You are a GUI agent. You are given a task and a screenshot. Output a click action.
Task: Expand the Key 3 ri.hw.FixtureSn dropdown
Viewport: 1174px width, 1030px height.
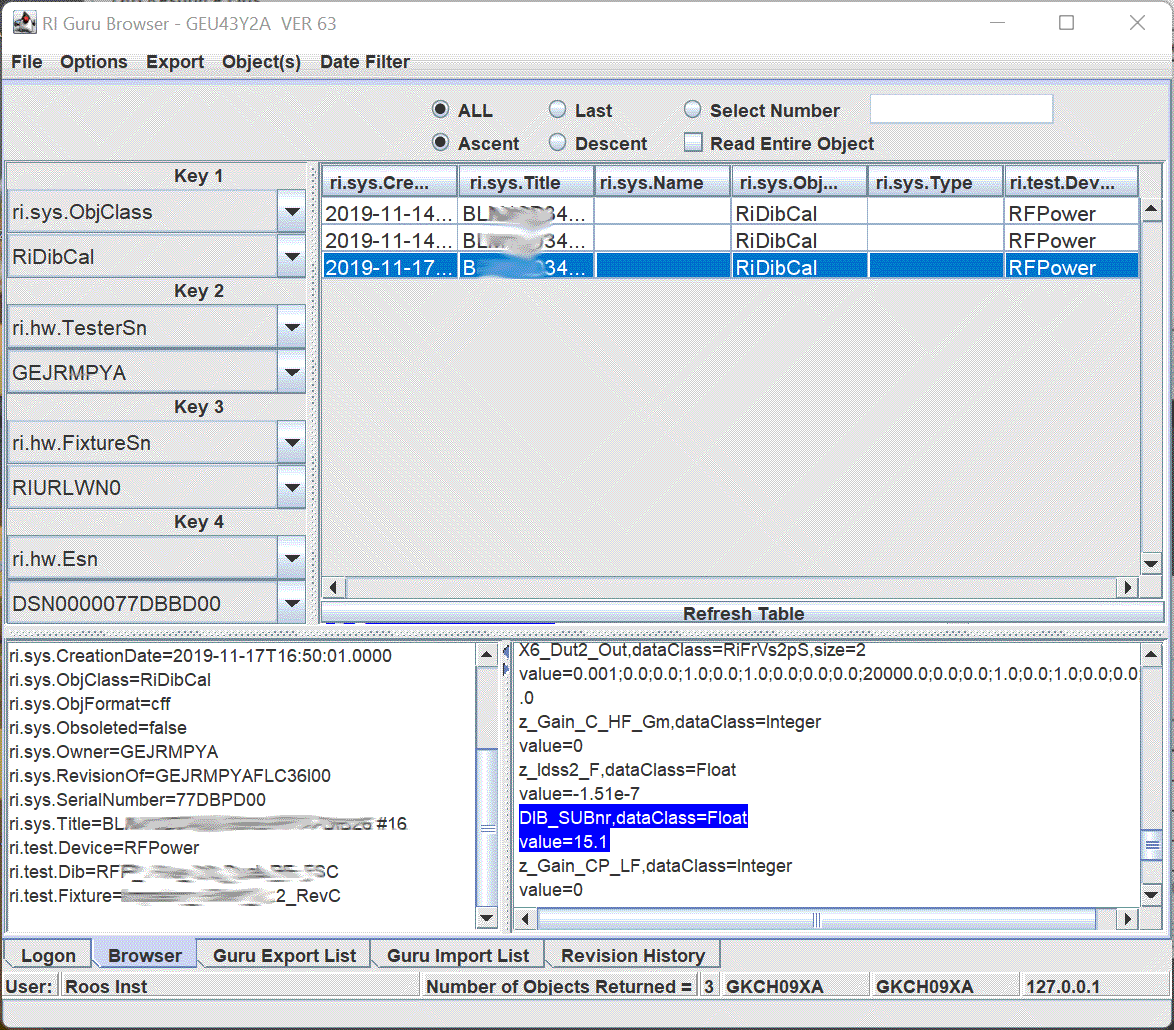[291, 442]
